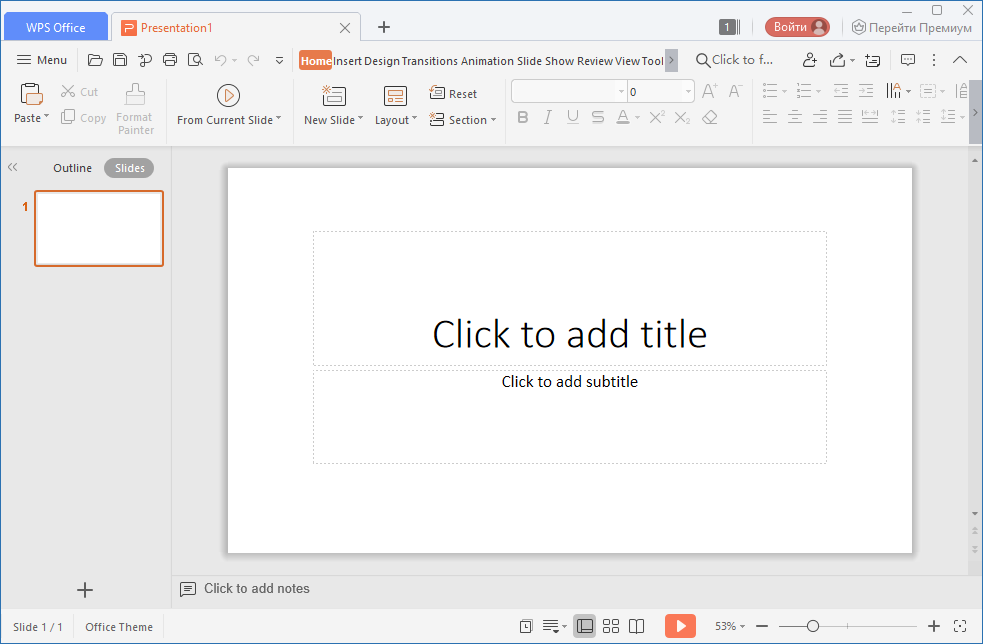Viewport: 983px width, 644px height.
Task: Open Print Preview icon
Action: tap(195, 60)
